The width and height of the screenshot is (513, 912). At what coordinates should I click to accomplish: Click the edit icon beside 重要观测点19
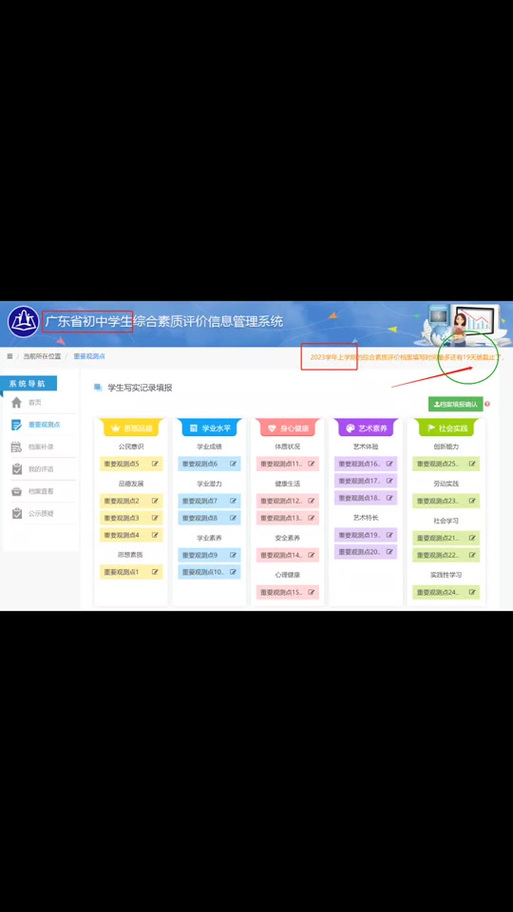390,535
